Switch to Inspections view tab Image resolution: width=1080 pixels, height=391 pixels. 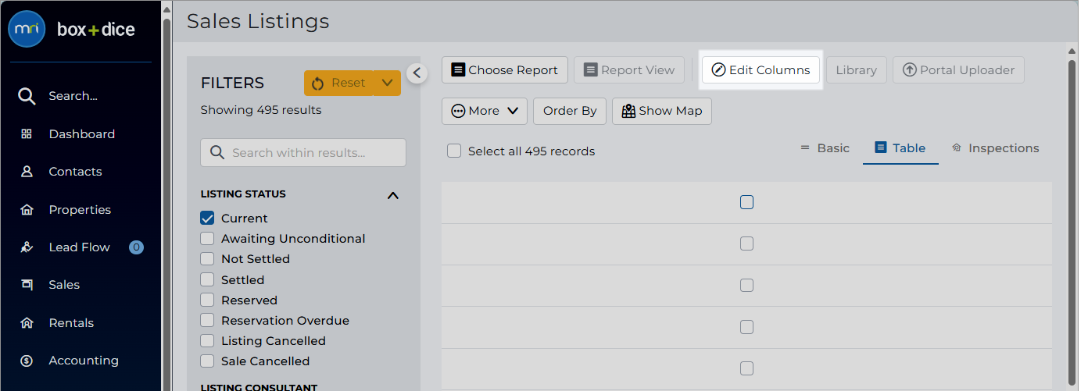(x=995, y=148)
